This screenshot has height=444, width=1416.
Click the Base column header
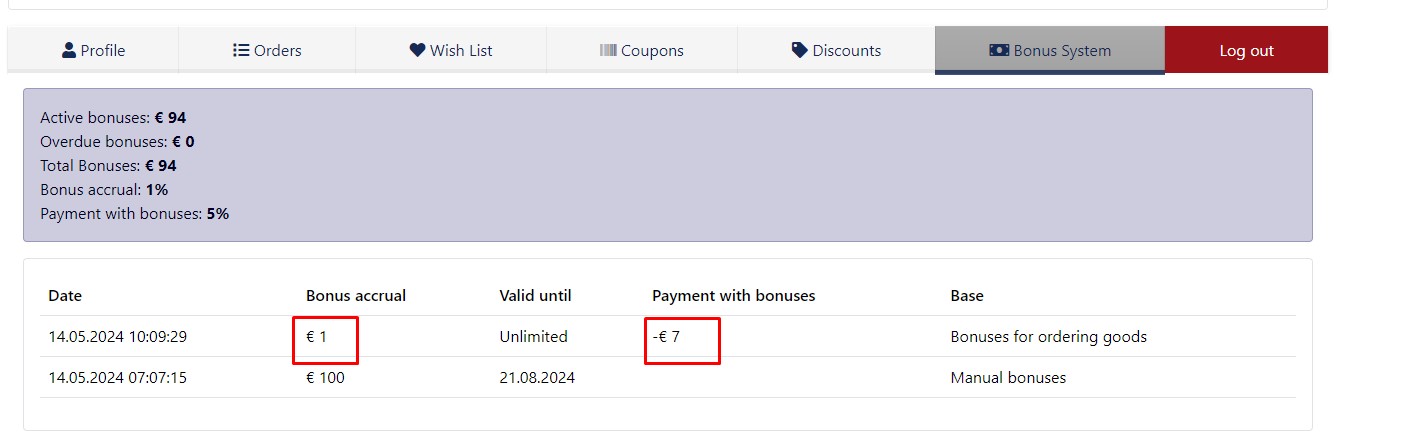click(967, 296)
